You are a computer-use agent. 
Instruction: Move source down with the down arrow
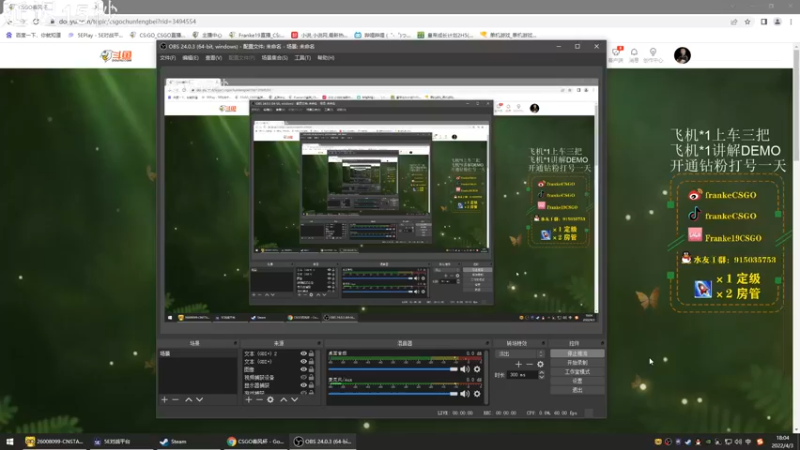[294, 399]
